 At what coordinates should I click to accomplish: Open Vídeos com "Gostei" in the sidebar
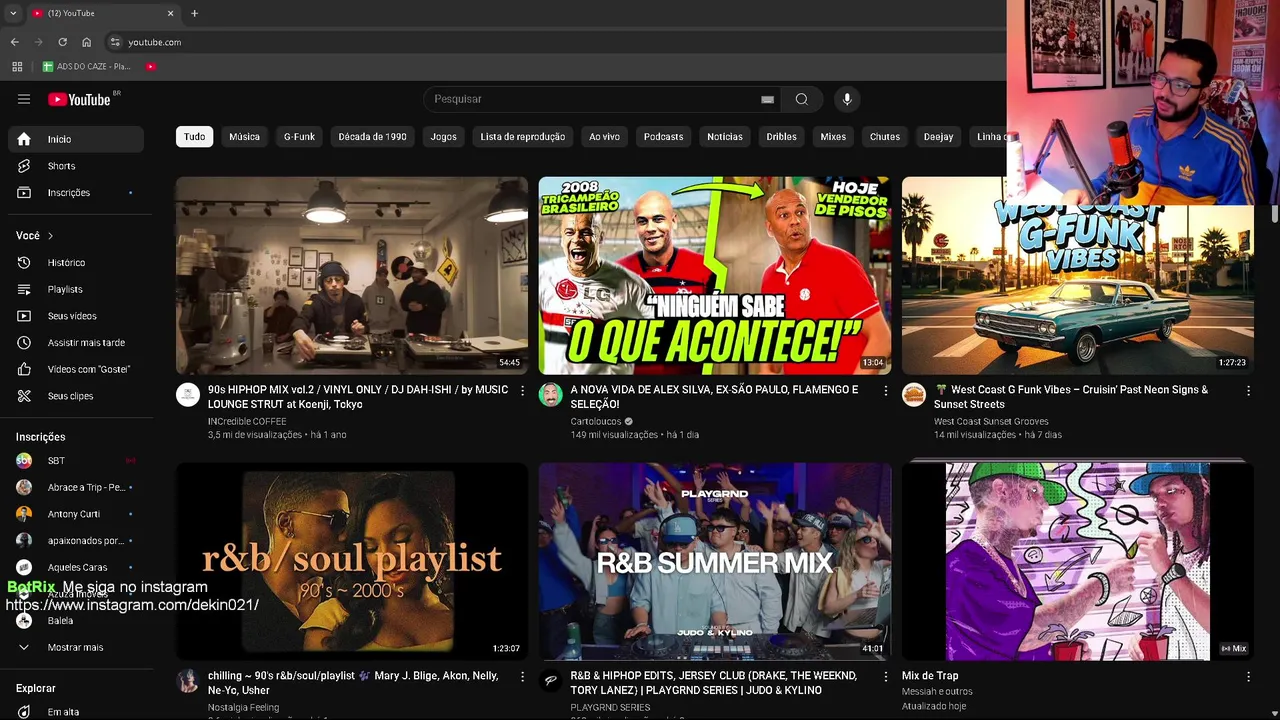(x=76, y=369)
